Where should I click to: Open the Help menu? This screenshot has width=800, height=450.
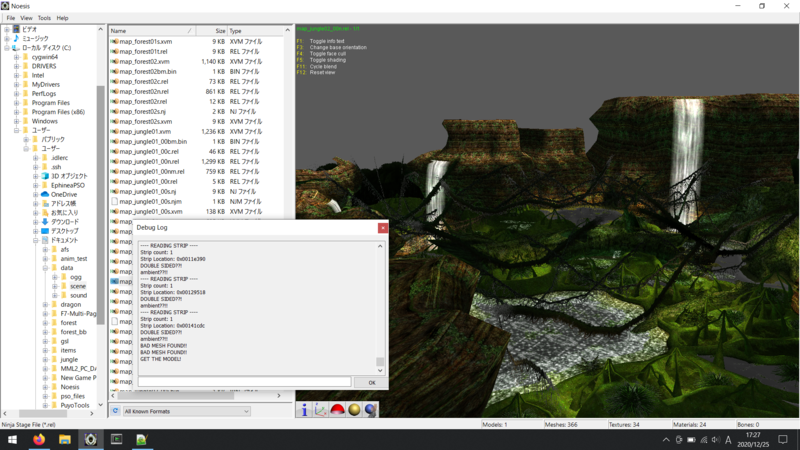[x=62, y=18]
